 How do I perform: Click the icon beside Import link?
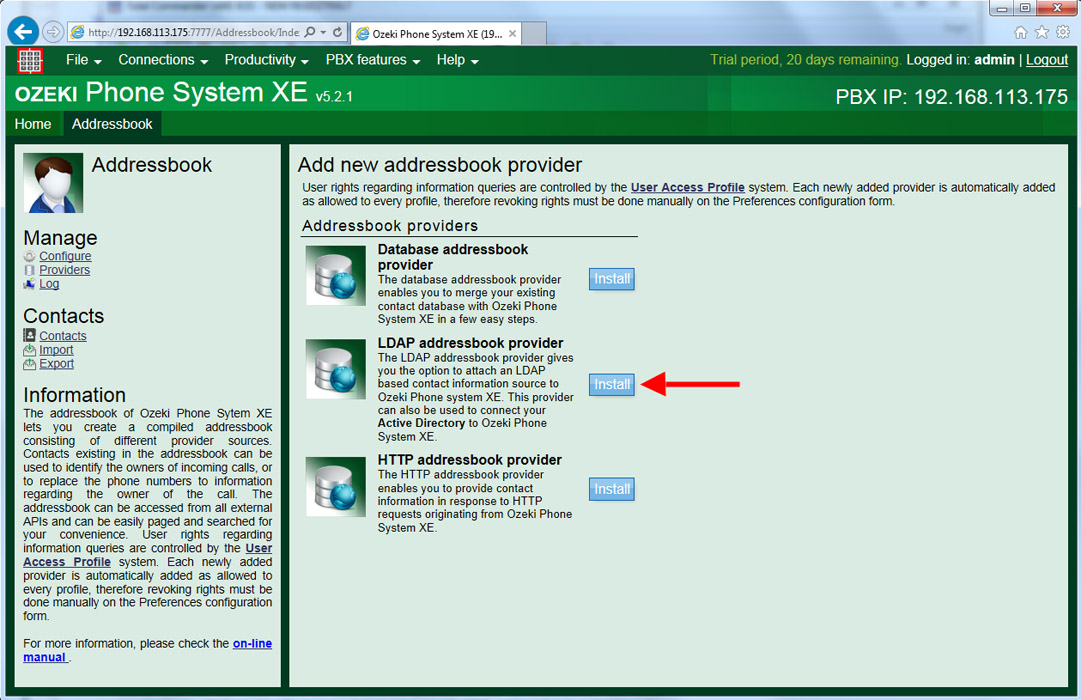tap(29, 350)
